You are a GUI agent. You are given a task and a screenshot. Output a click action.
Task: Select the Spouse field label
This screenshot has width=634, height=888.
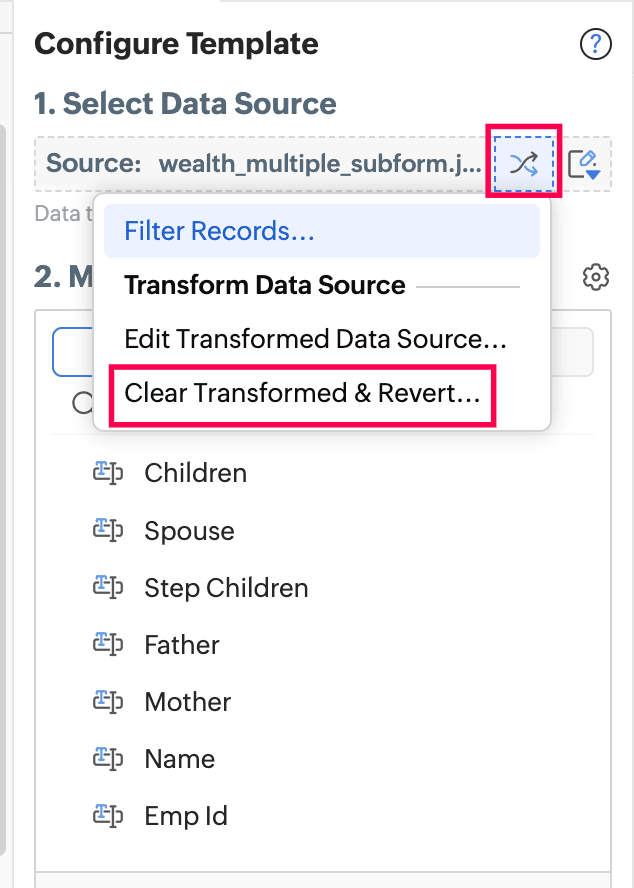click(189, 531)
